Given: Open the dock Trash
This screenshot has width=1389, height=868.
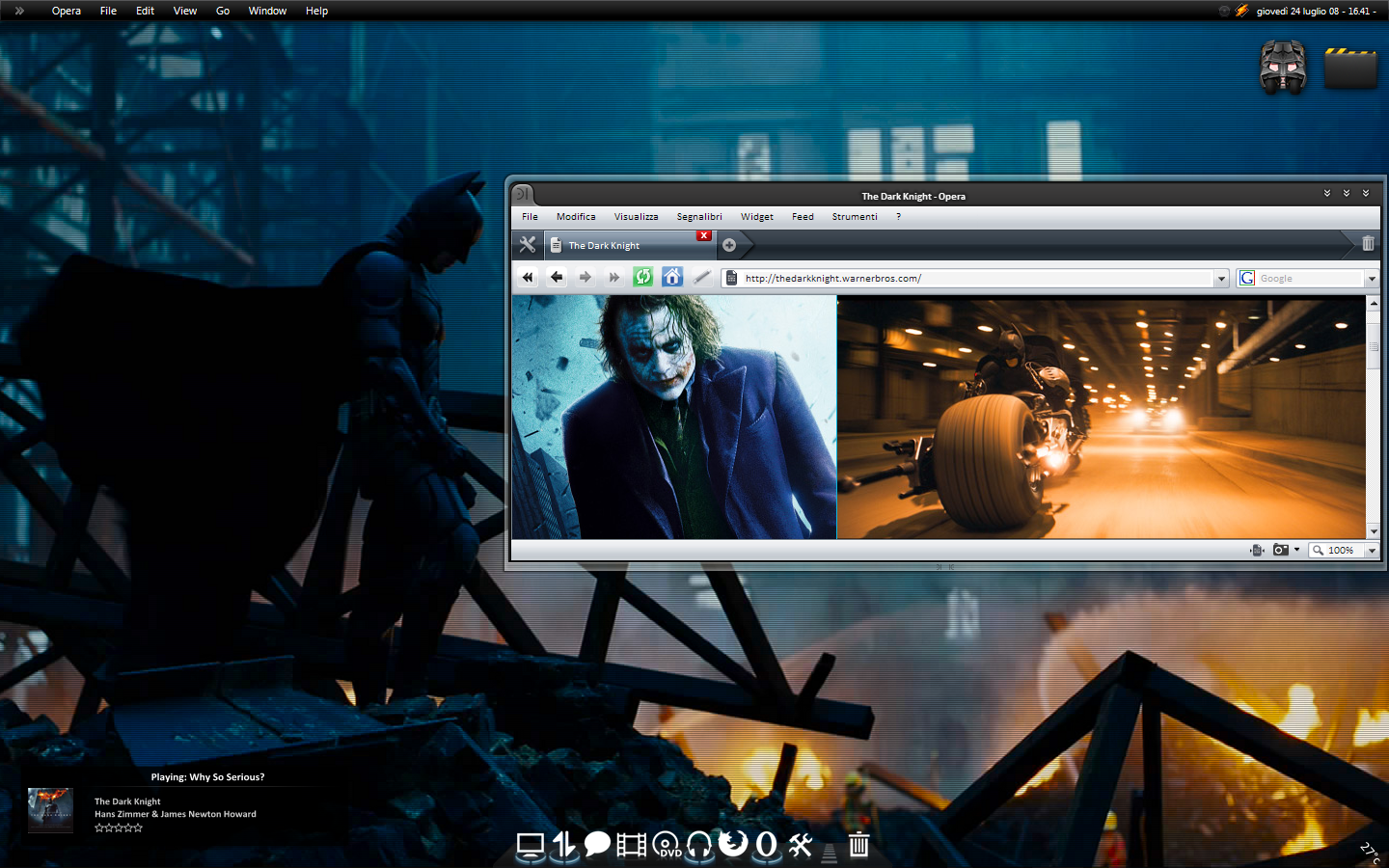Looking at the screenshot, I should tap(858, 845).
